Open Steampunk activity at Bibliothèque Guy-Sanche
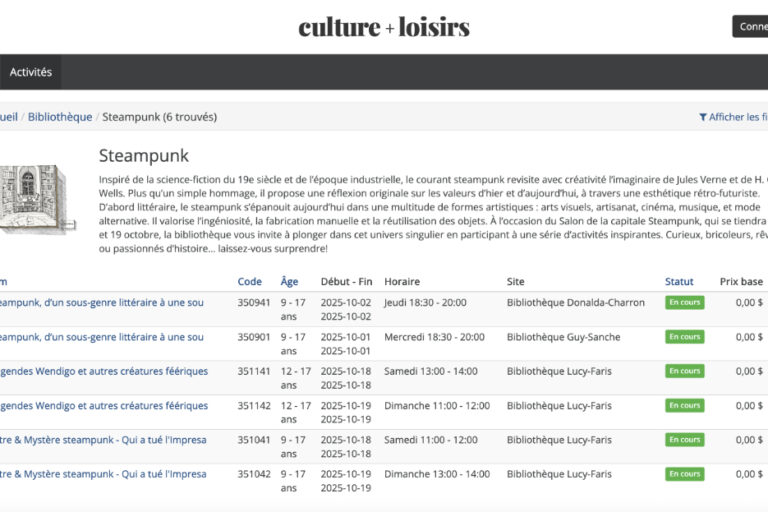The height and width of the screenshot is (512, 768). pyautogui.click(x=100, y=337)
